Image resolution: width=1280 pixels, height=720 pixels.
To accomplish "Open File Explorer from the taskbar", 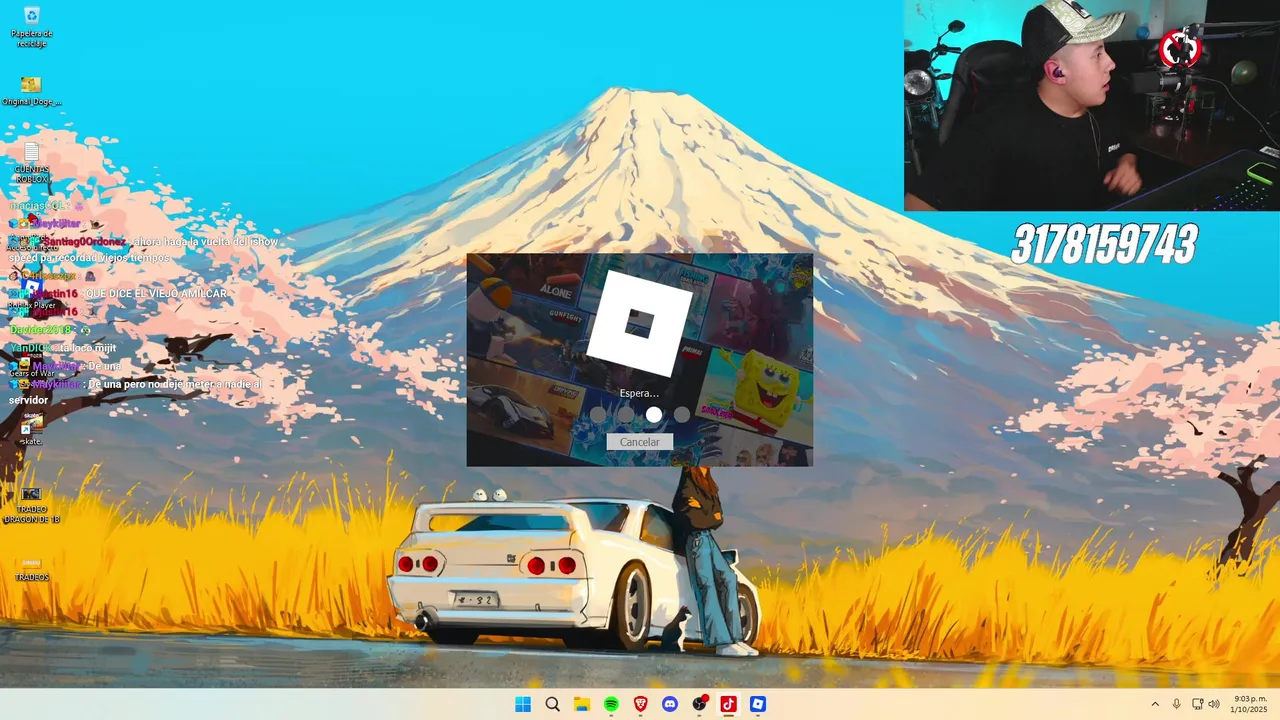I will 582,704.
